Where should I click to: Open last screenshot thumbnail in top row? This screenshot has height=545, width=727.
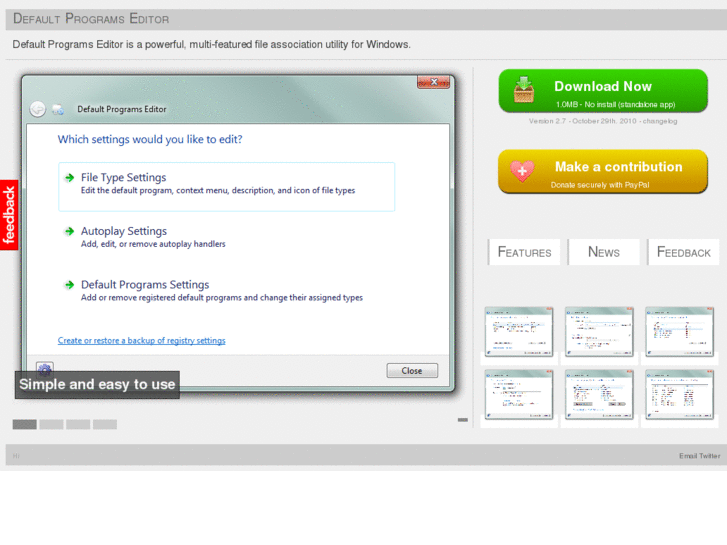coord(679,332)
